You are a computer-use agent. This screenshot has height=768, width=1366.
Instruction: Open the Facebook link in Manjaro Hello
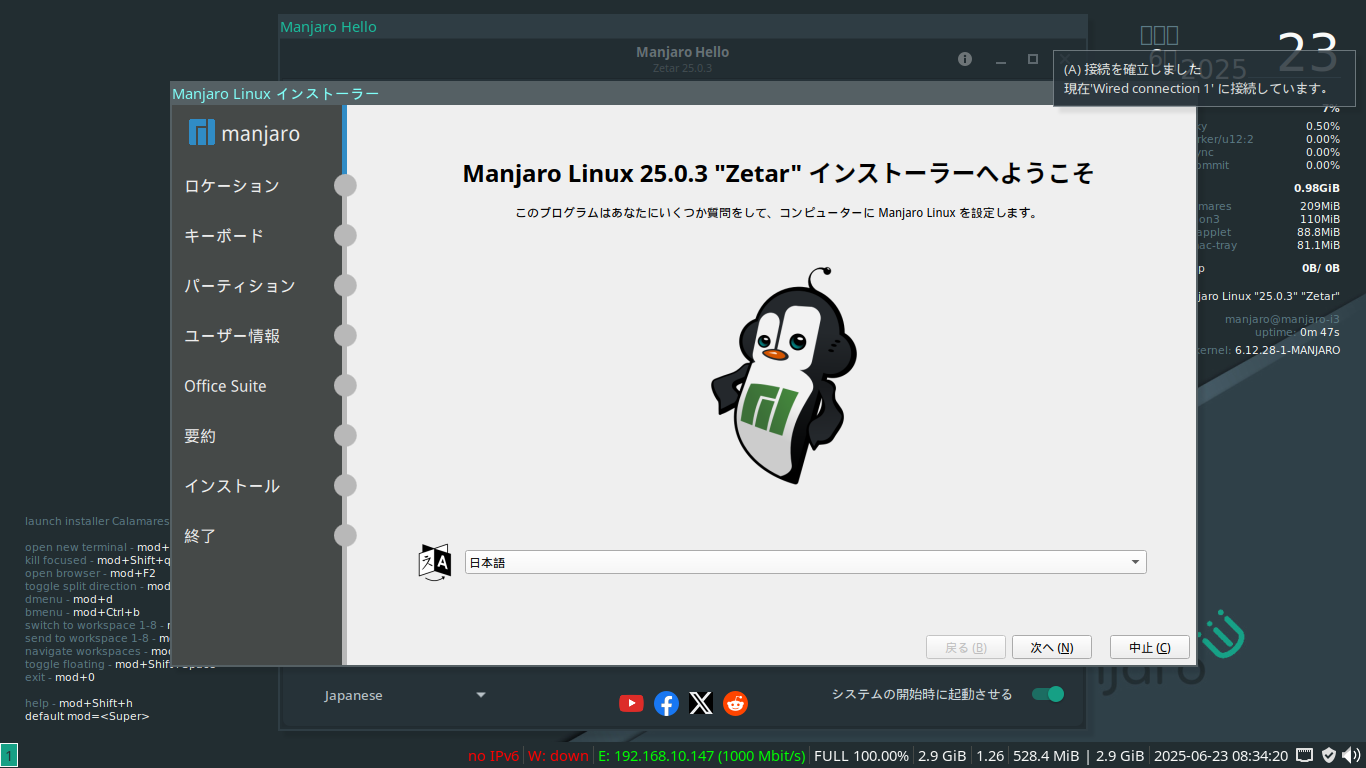point(666,704)
